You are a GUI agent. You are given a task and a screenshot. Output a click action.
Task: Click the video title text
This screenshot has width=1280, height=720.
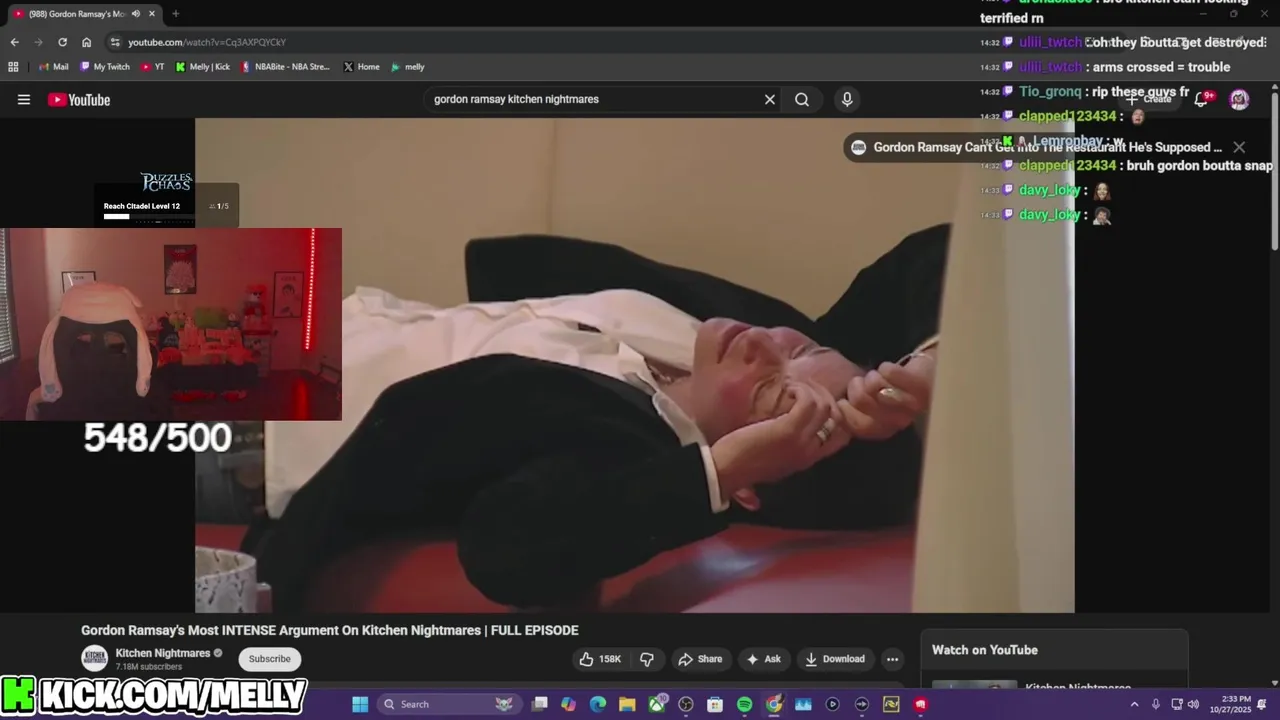point(330,630)
